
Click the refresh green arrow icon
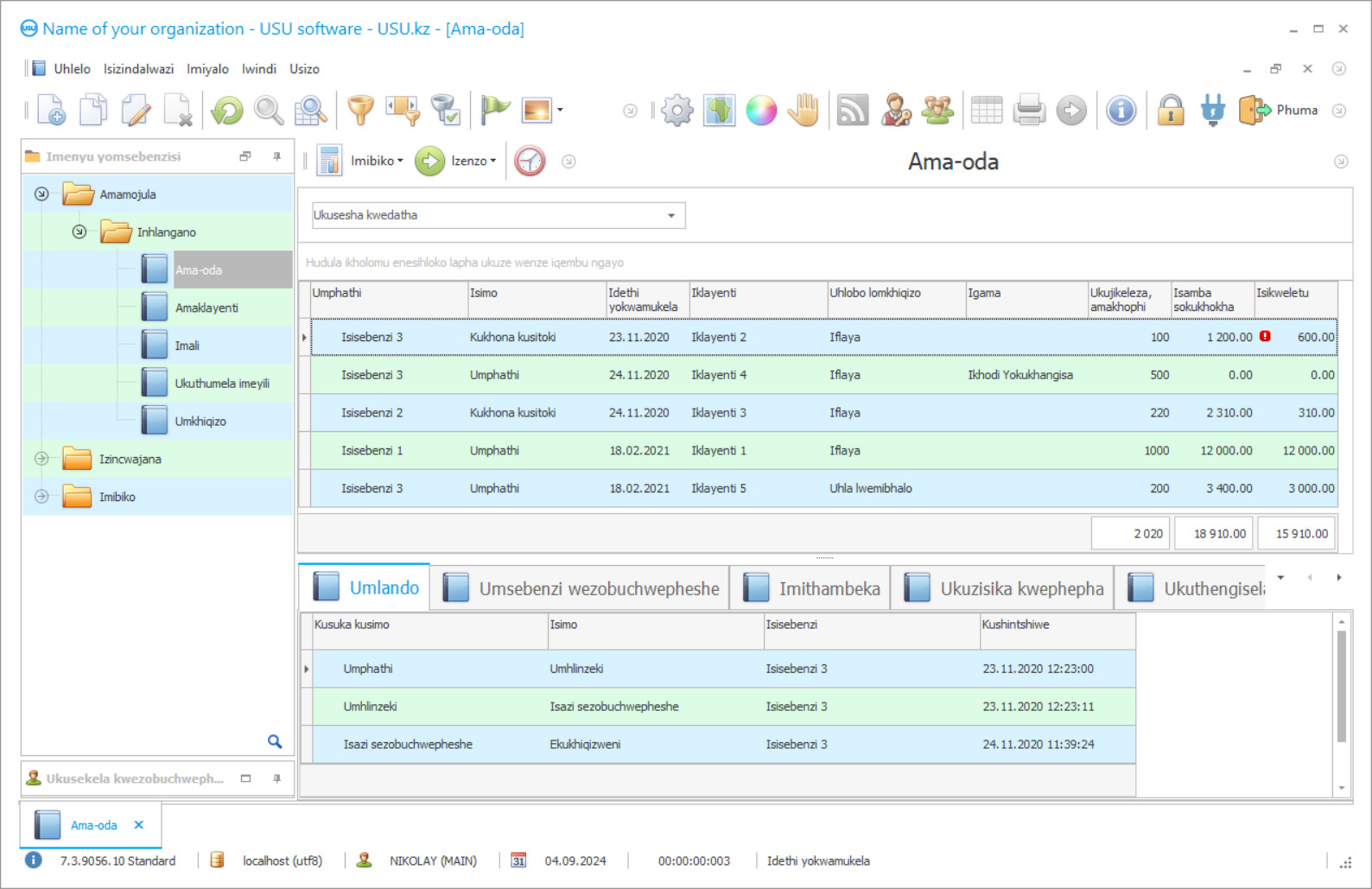(227, 111)
